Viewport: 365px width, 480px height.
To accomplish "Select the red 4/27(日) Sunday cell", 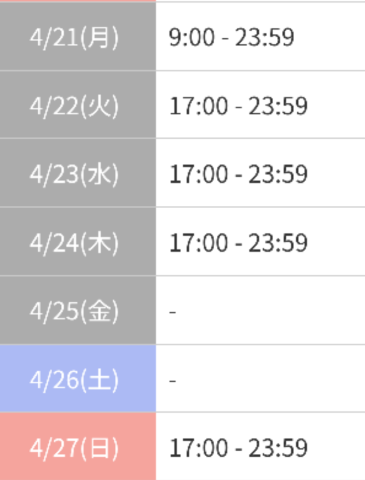I will tap(78, 447).
